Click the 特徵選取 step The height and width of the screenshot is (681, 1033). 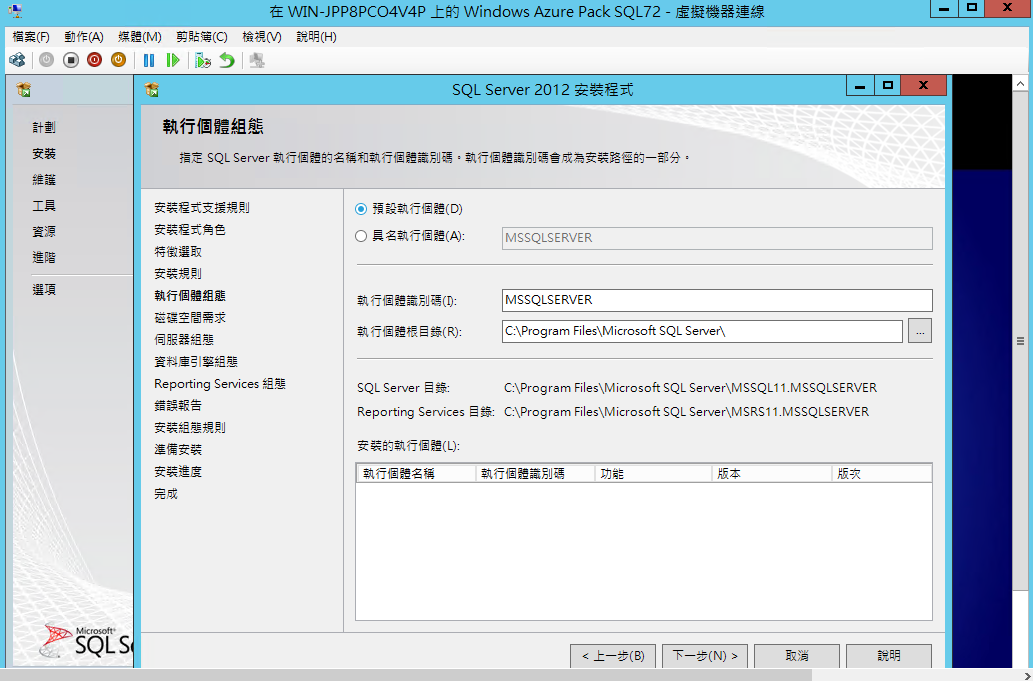(178, 252)
